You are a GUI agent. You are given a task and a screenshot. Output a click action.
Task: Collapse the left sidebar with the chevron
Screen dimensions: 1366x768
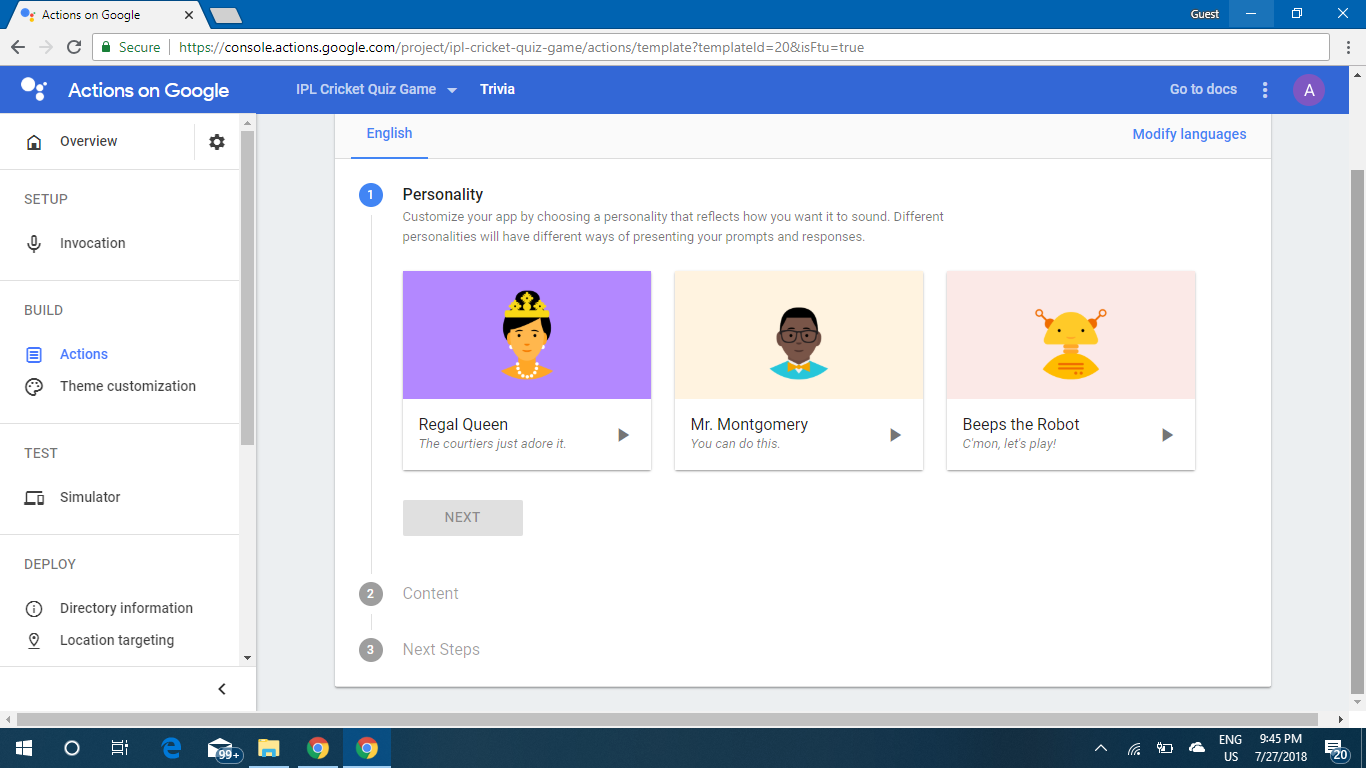tap(222, 689)
